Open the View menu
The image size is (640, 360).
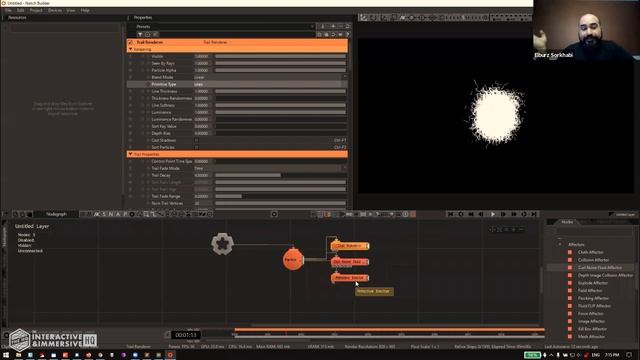[71, 10]
